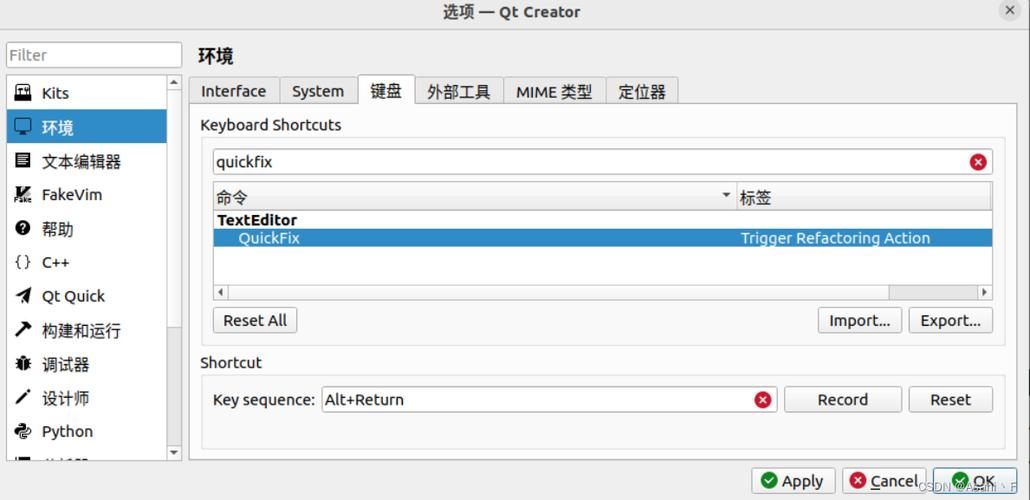
Task: Select the 环境 monitor icon
Action: click(23, 126)
